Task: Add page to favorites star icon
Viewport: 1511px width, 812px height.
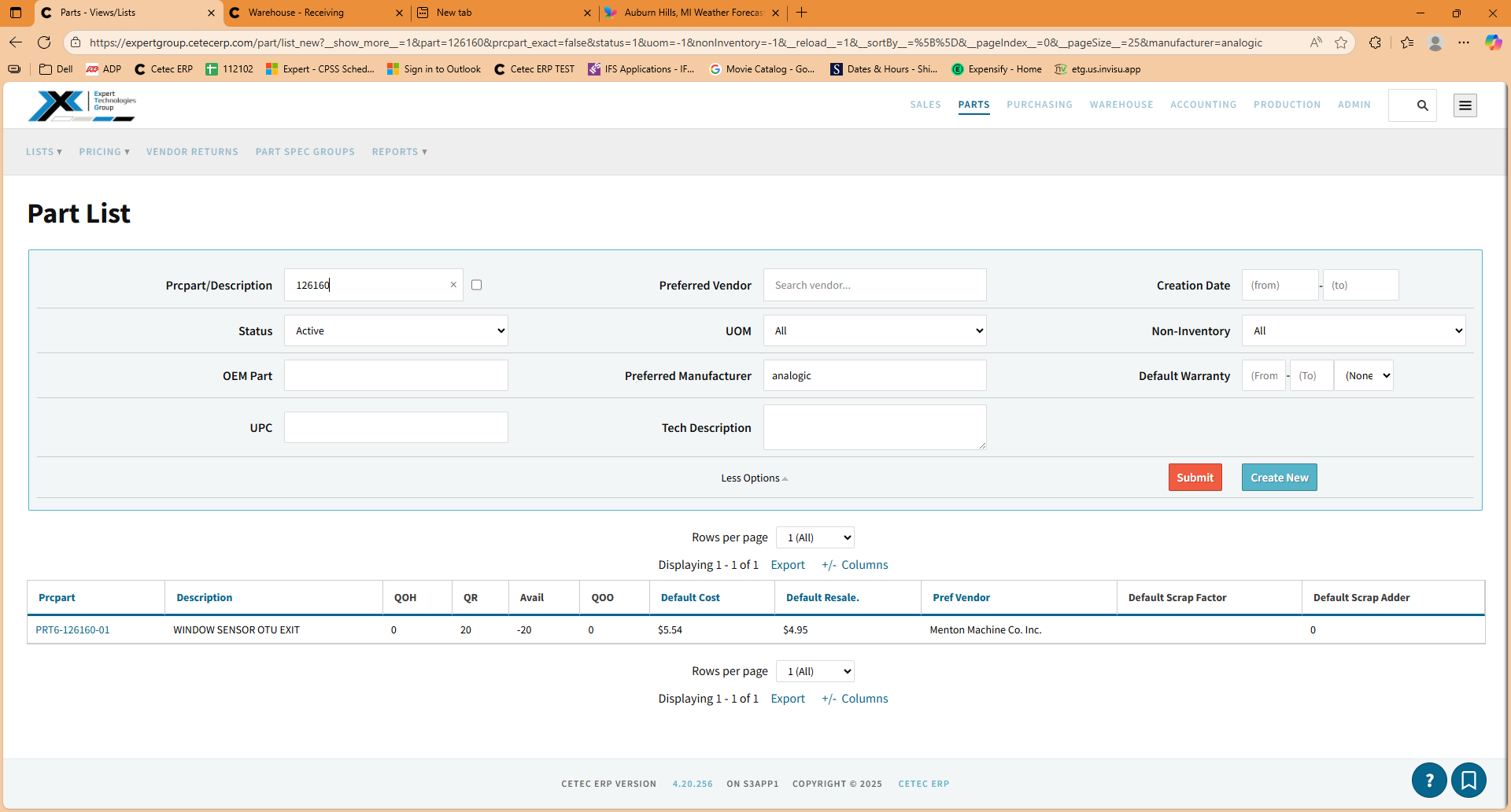Action: (1341, 42)
